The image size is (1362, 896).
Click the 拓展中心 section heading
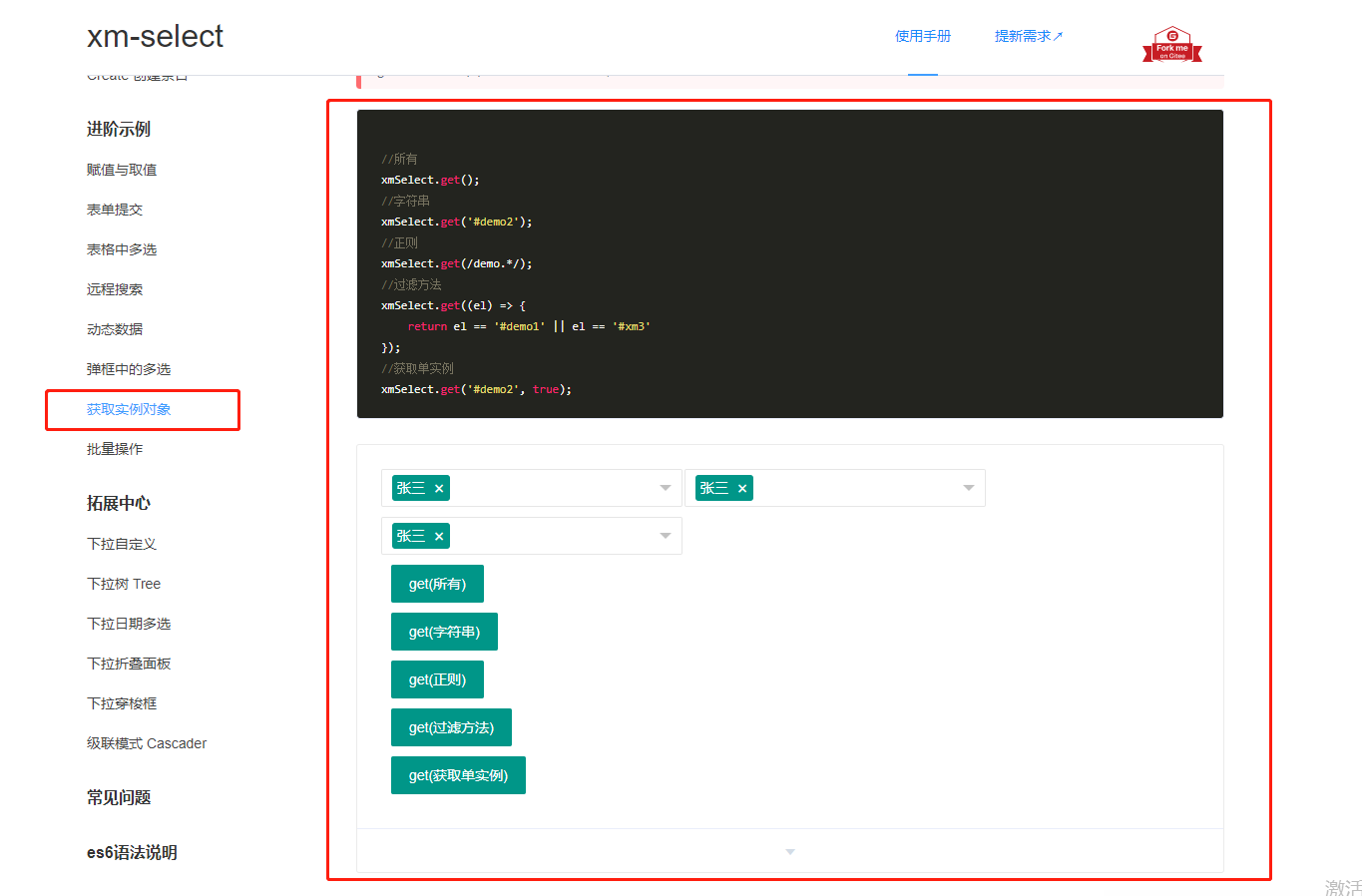[x=119, y=503]
